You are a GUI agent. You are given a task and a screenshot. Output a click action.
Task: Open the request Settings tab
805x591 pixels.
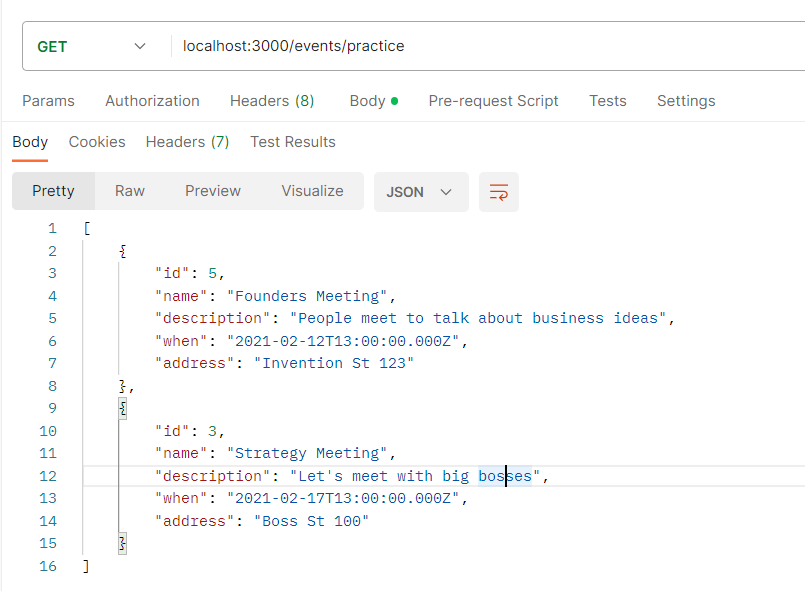coord(686,101)
